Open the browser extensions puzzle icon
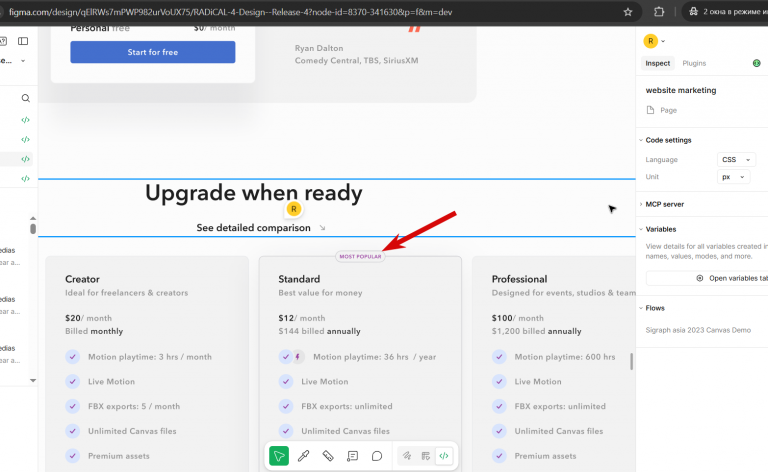Image resolution: width=768 pixels, height=472 pixels. coord(659,12)
